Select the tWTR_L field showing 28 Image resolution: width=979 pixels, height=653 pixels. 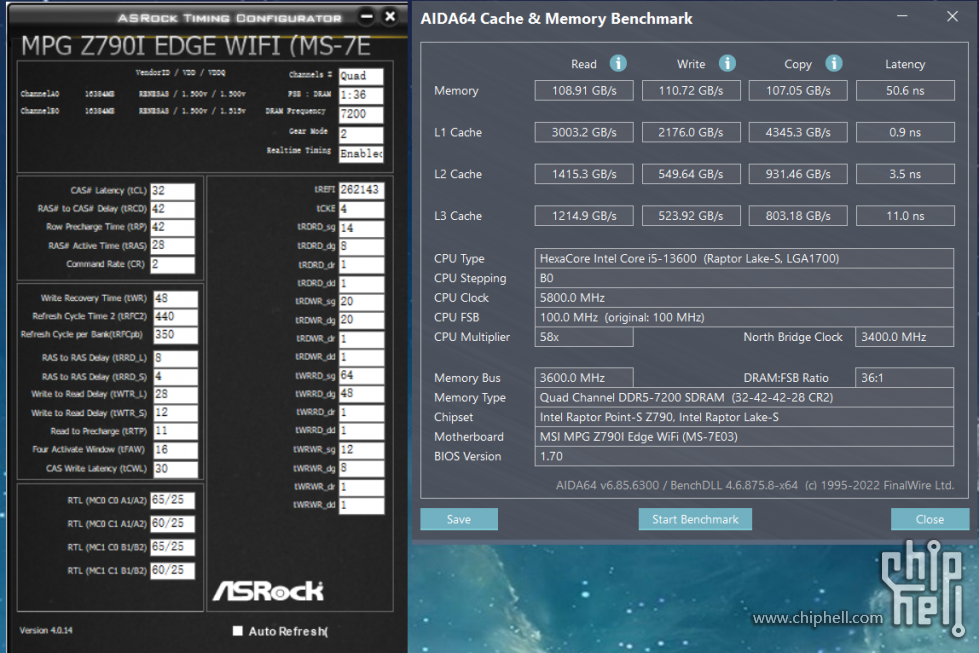coord(175,395)
